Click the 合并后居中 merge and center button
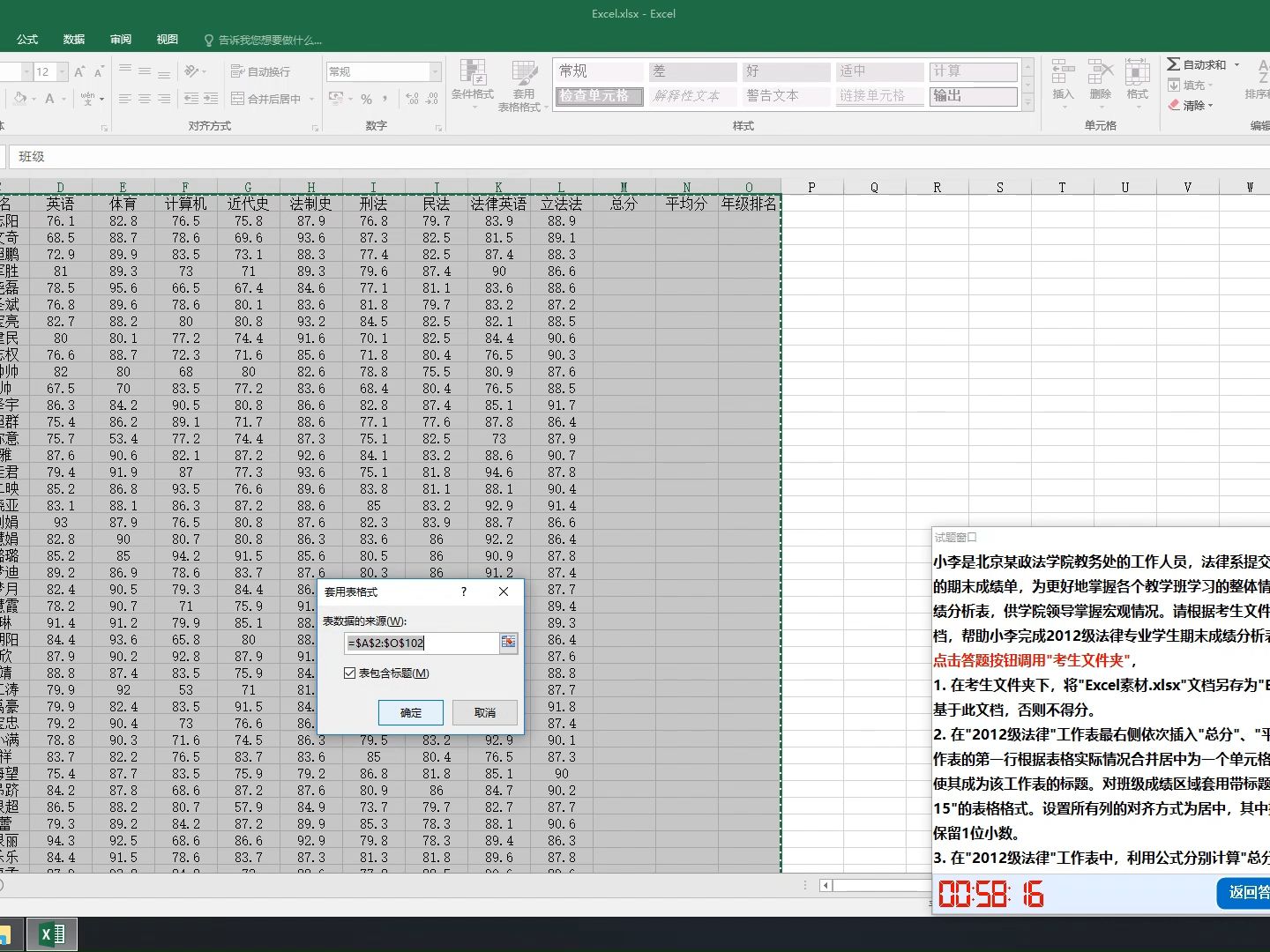The image size is (1270, 952). pyautogui.click(x=267, y=99)
